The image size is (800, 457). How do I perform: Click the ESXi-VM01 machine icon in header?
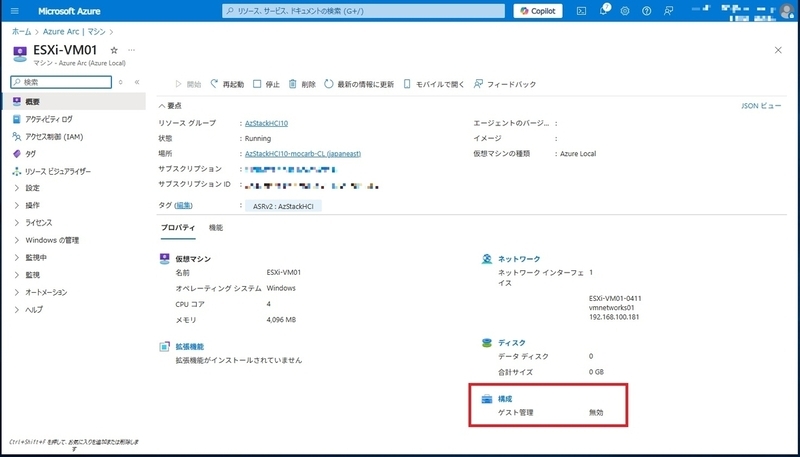point(19,53)
